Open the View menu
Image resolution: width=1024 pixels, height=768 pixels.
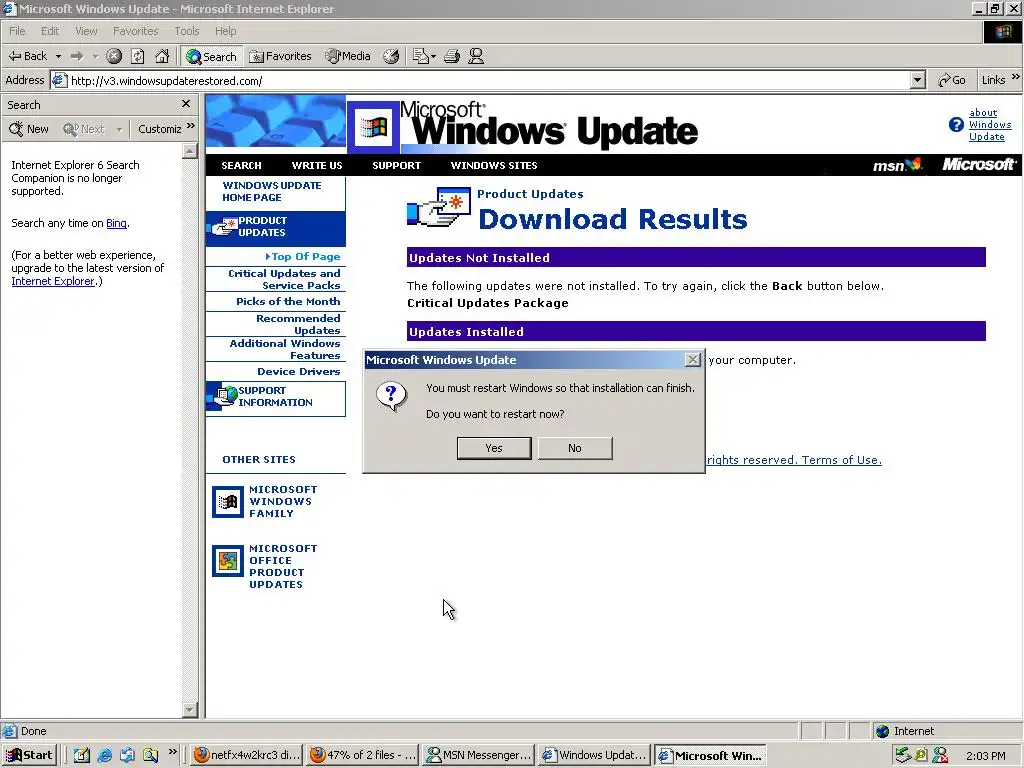[86, 31]
